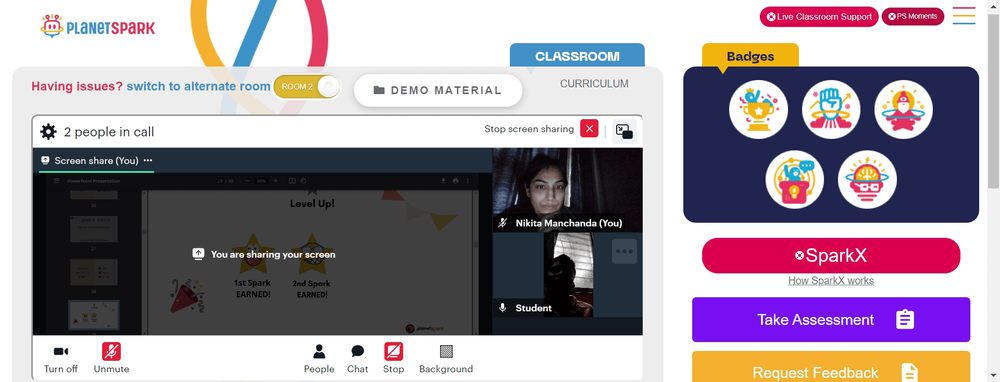Screen dimensions: 1000x382
Task: Click the raised fist badge
Action: pyautogui.click(x=831, y=109)
